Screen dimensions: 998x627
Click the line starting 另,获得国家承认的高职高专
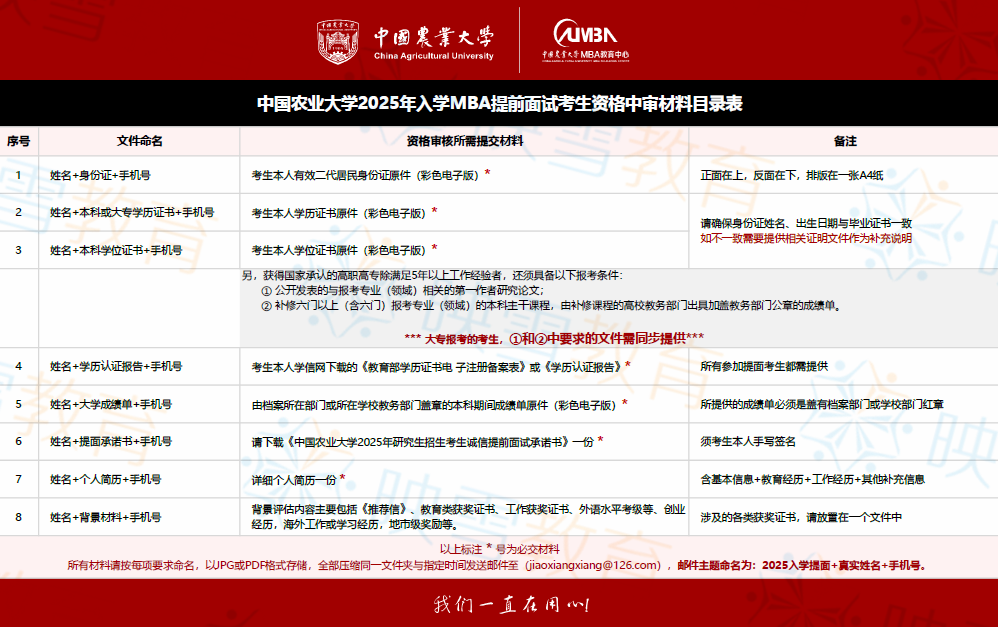432,275
